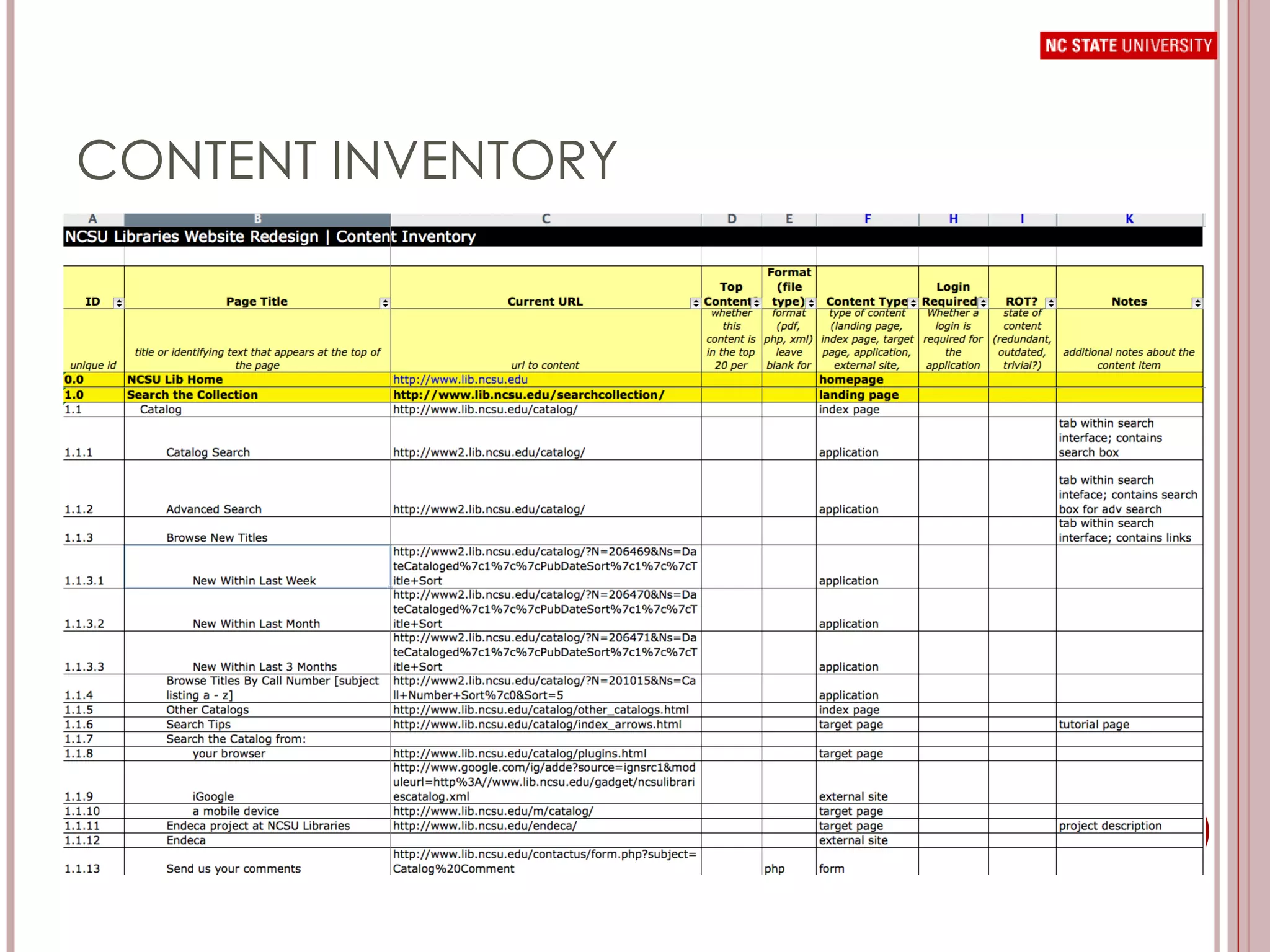Select column D header
1270x952 pixels.
click(732, 219)
